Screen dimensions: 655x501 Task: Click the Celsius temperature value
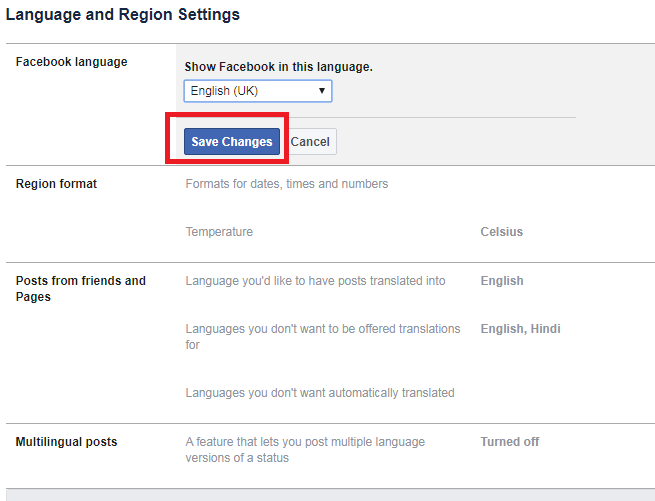[x=502, y=232]
